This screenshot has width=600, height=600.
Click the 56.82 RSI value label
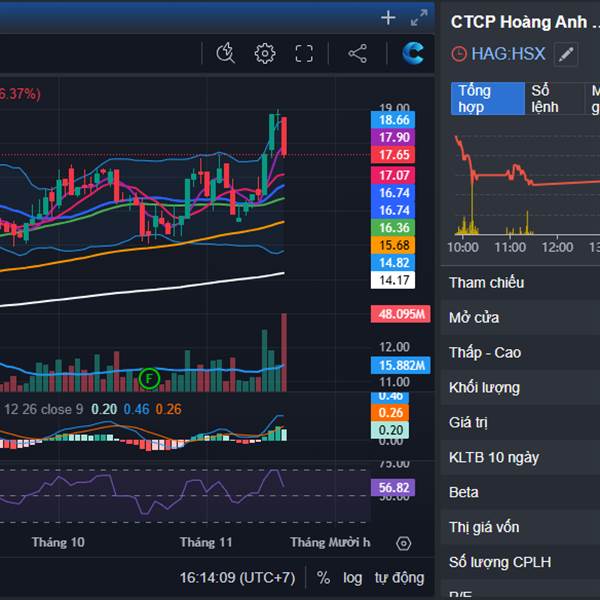pyautogui.click(x=393, y=488)
